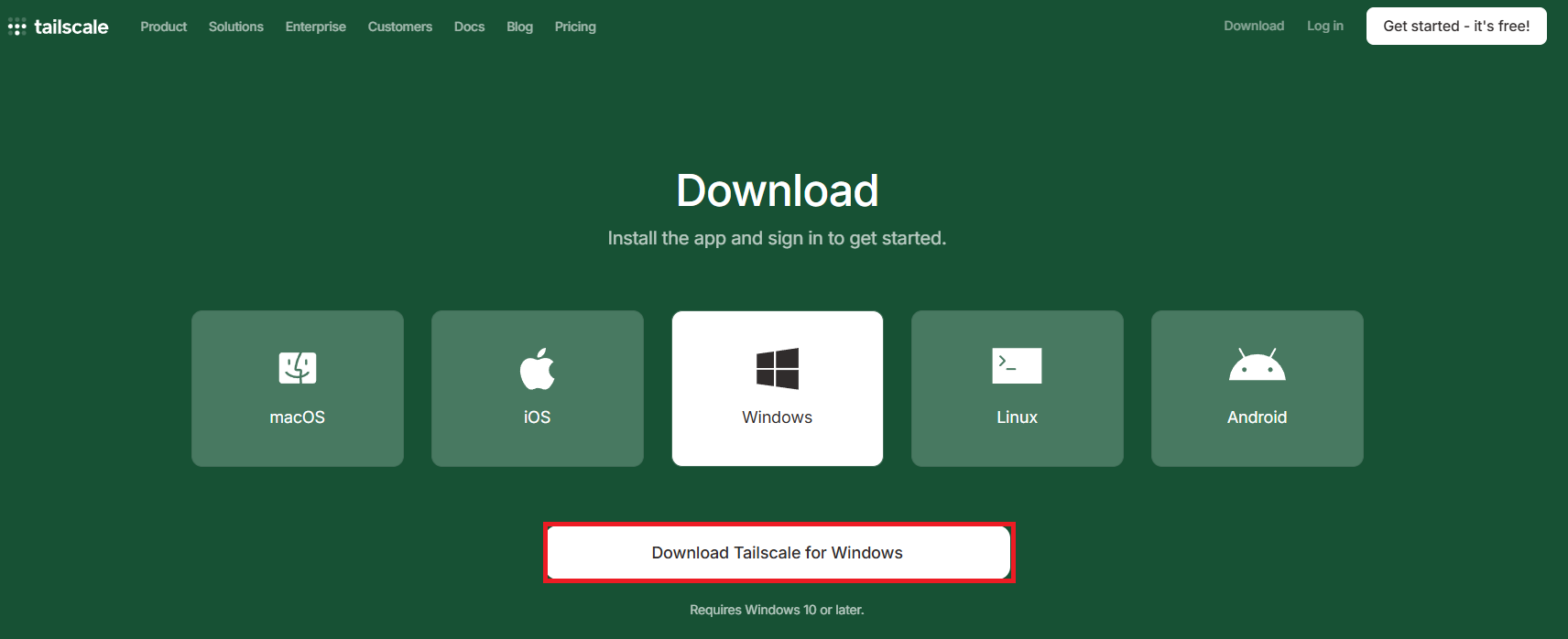Image resolution: width=1568 pixels, height=639 pixels.
Task: Select the Android label text
Action: click(x=1257, y=417)
